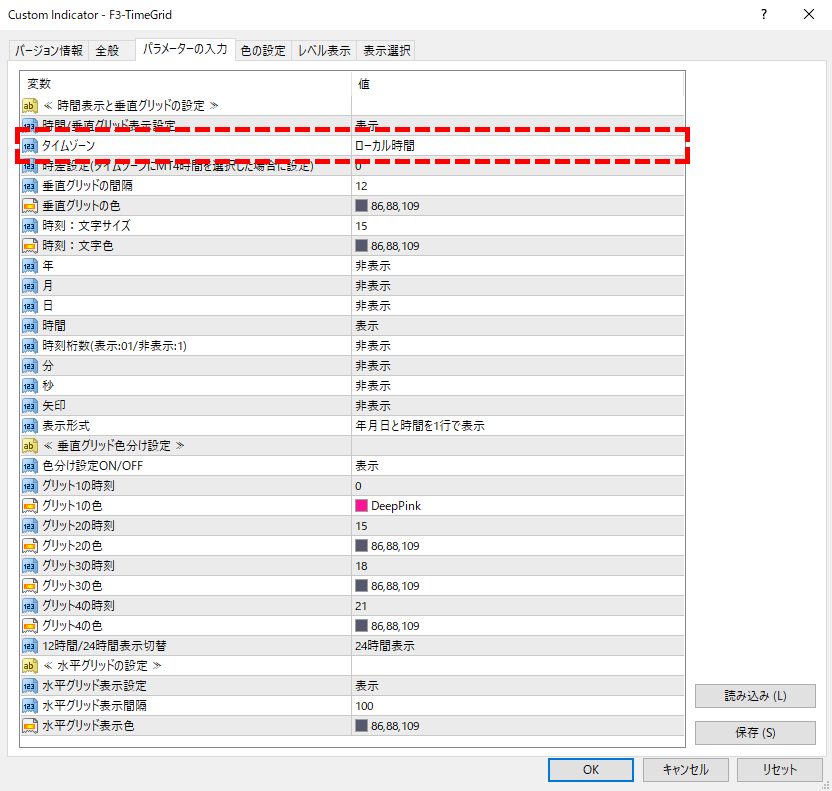Click the color icon beside 垂直グリットの色

[29, 206]
